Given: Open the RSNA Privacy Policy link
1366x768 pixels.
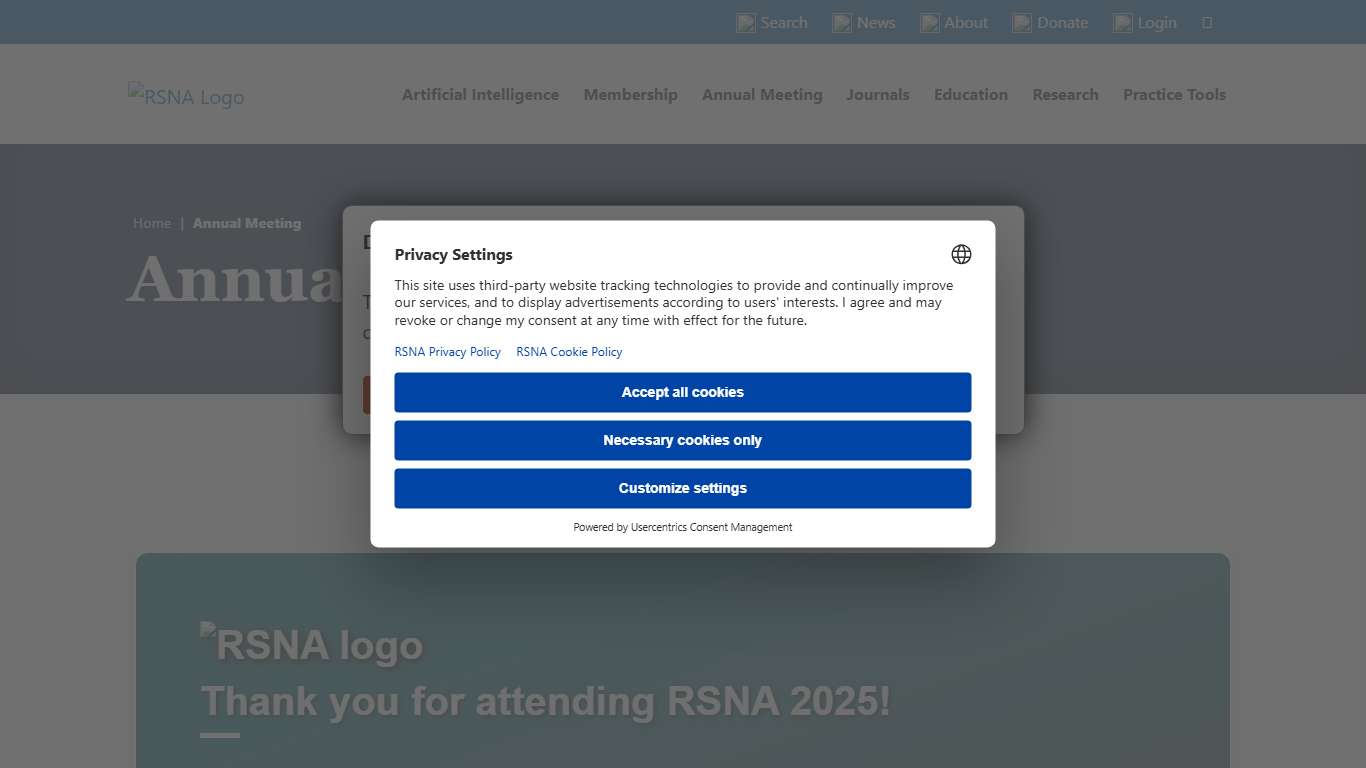Looking at the screenshot, I should pyautogui.click(x=447, y=351).
